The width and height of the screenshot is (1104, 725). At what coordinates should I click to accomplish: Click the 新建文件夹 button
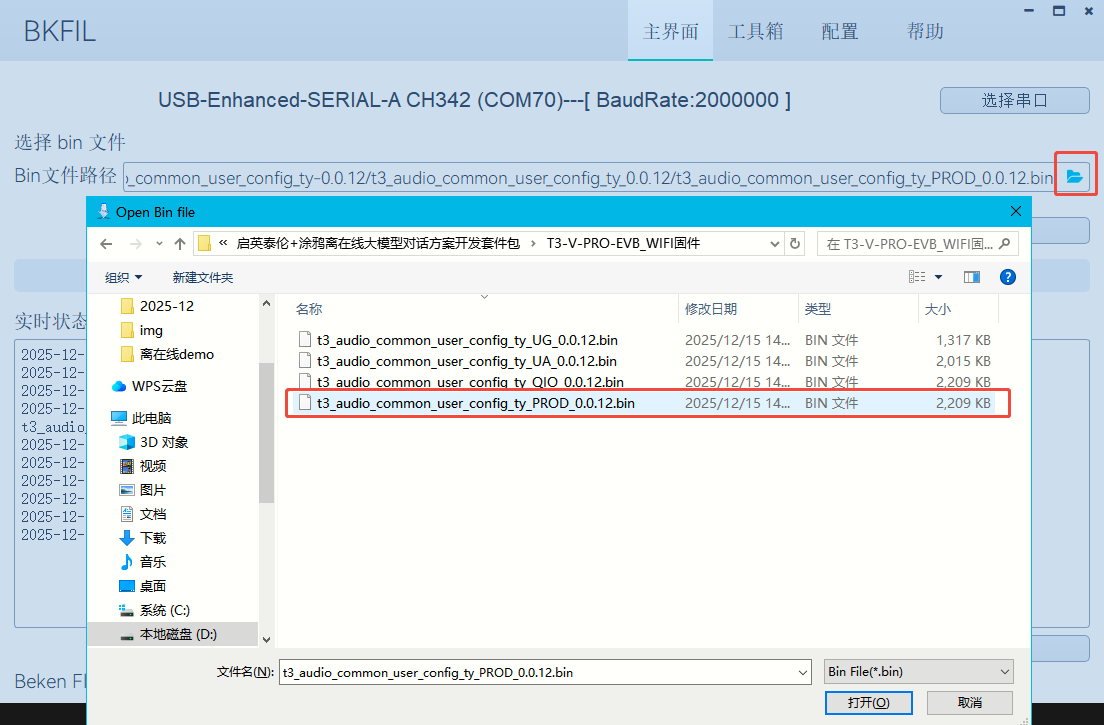click(x=202, y=277)
